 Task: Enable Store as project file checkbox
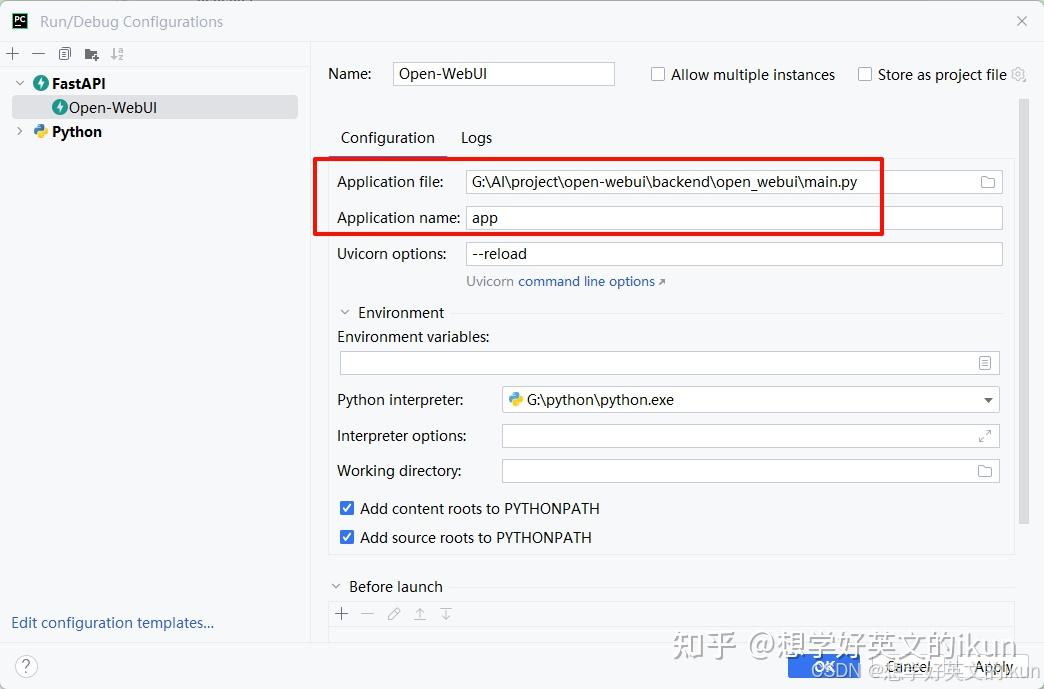[865, 75]
